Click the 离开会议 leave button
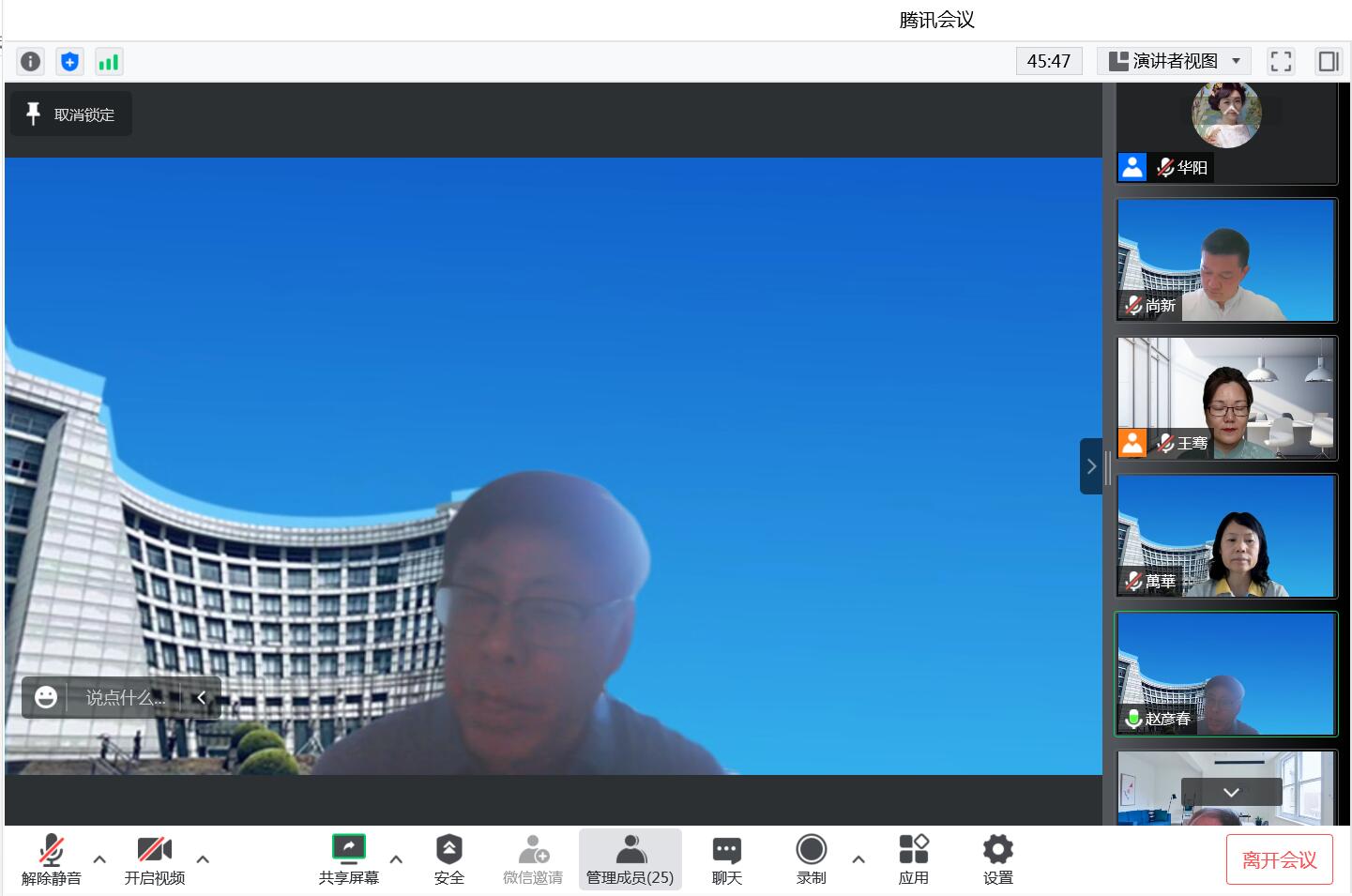Image resolution: width=1352 pixels, height=896 pixels. (1279, 859)
